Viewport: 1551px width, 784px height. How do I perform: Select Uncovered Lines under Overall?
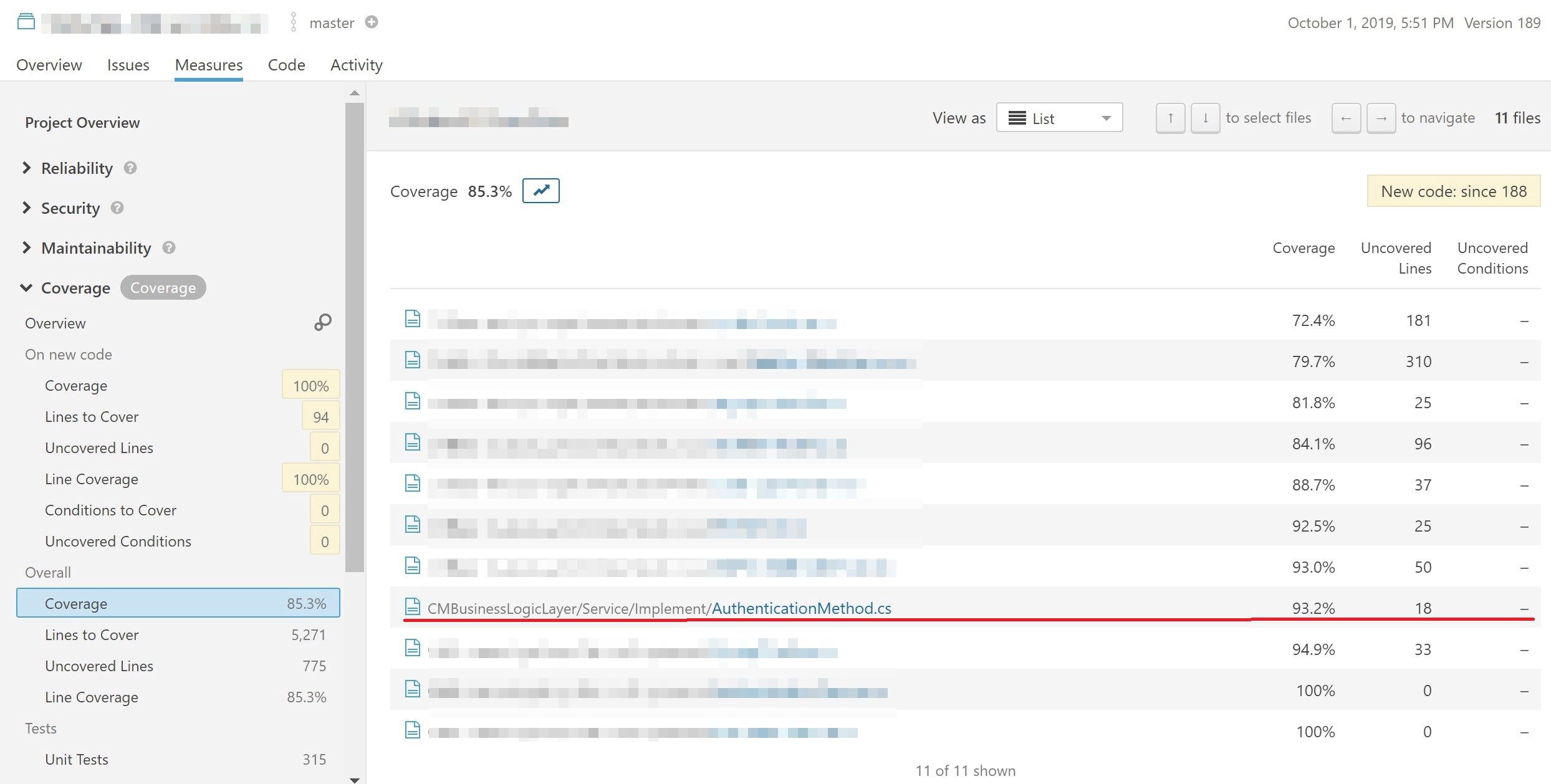click(x=99, y=666)
